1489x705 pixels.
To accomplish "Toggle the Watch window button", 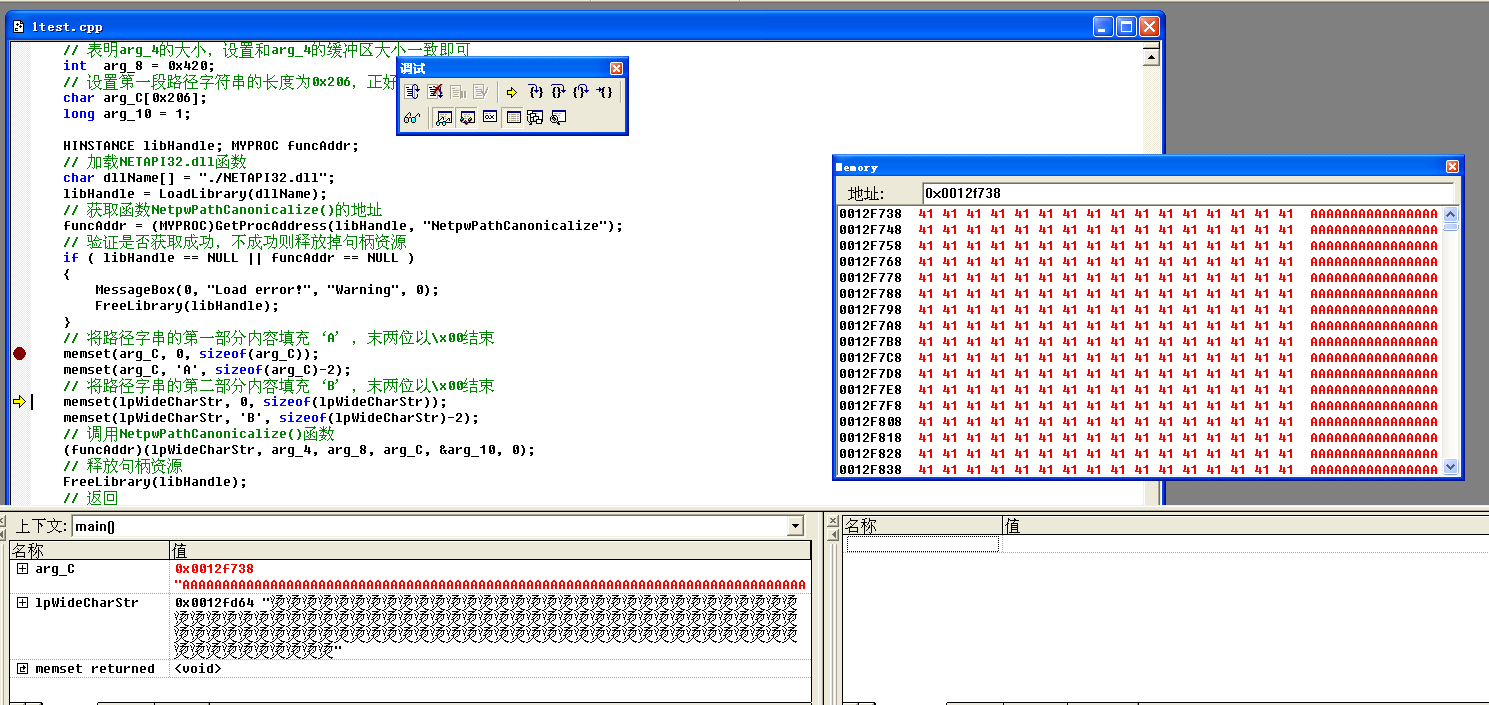I will click(x=443, y=118).
